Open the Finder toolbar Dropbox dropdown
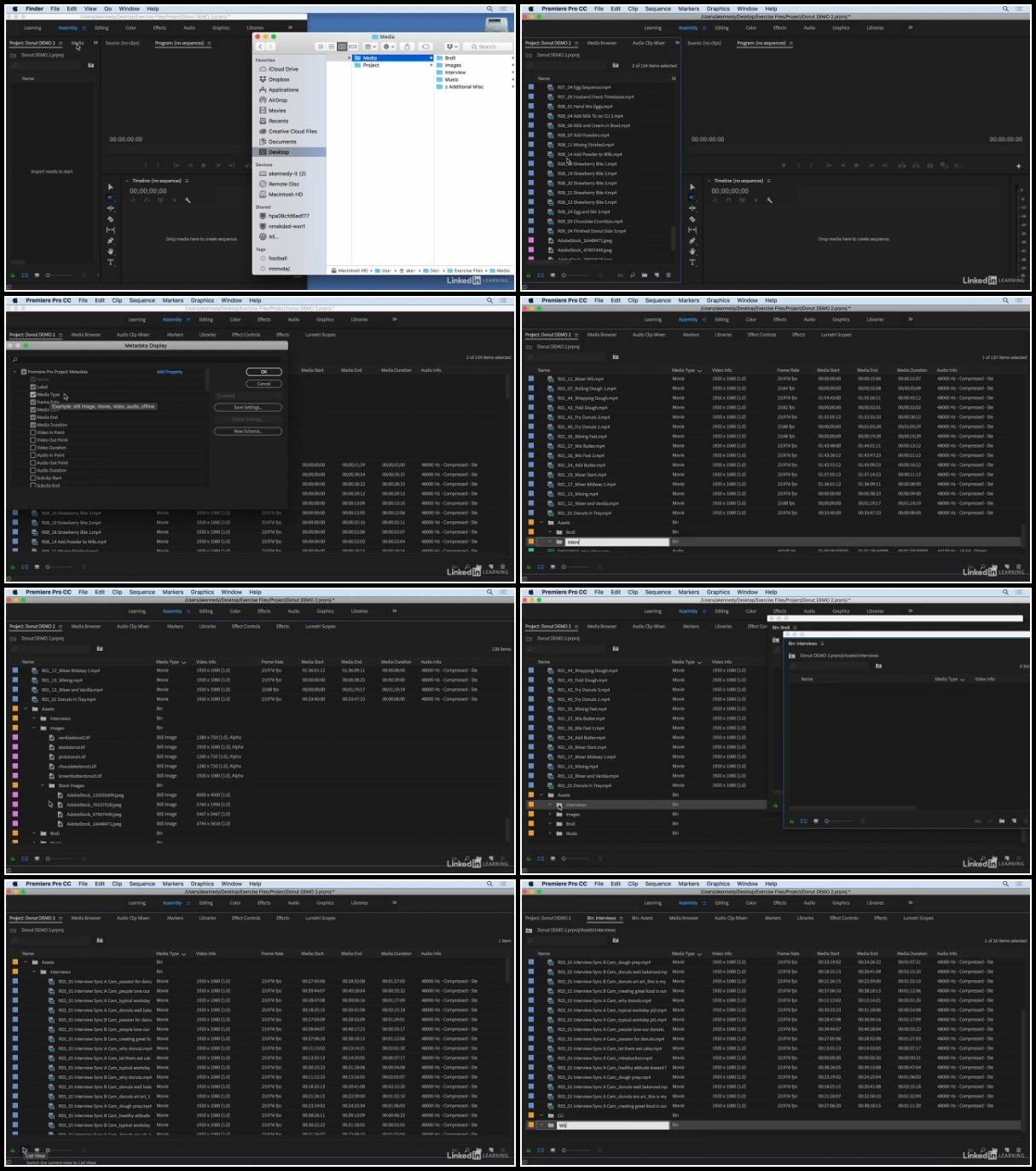This screenshot has width=1036, height=1171. [451, 46]
